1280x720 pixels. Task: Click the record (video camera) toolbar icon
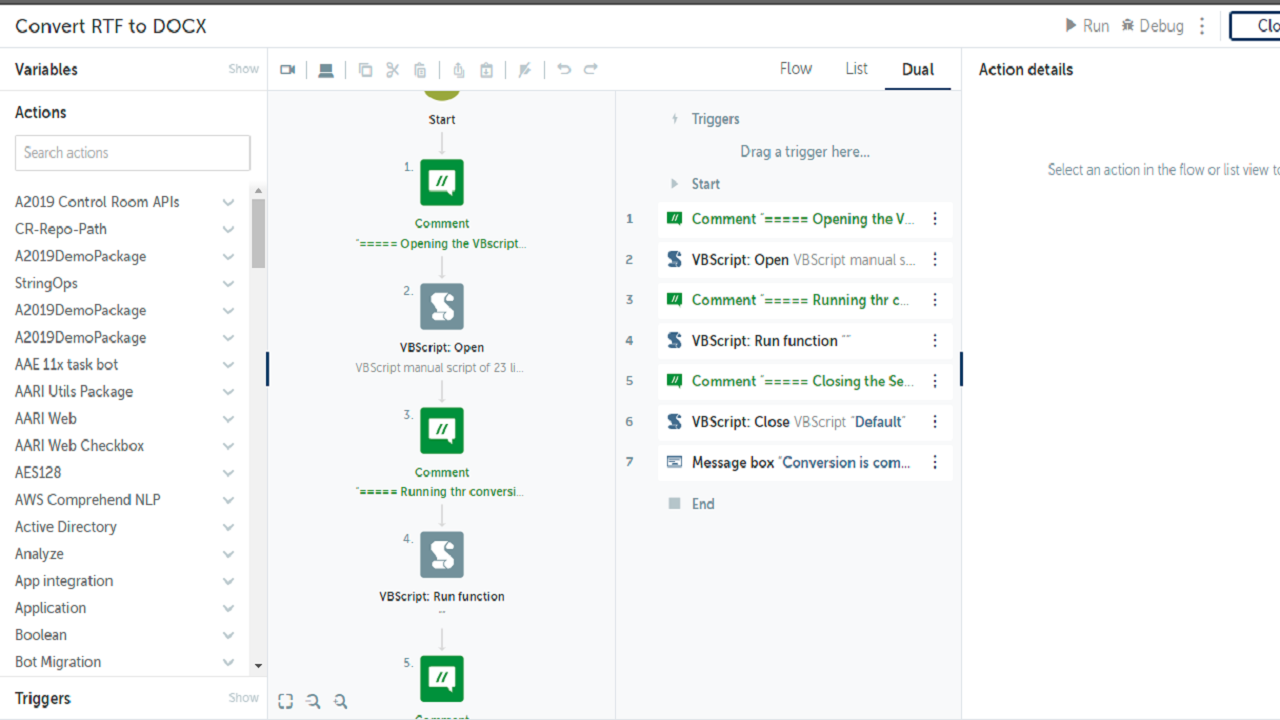(288, 70)
